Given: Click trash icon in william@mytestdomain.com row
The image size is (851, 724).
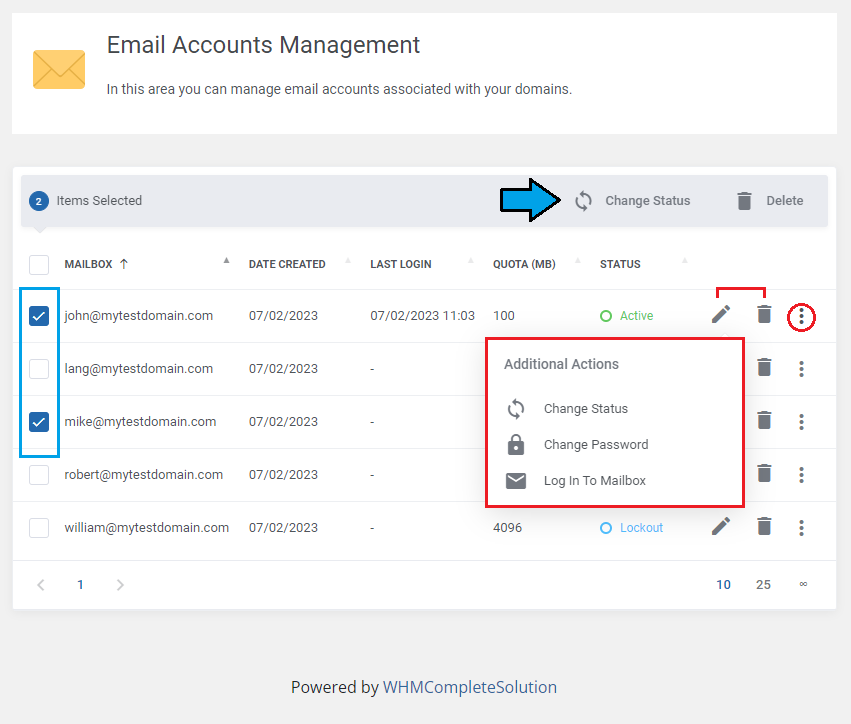Looking at the screenshot, I should coord(764,526).
